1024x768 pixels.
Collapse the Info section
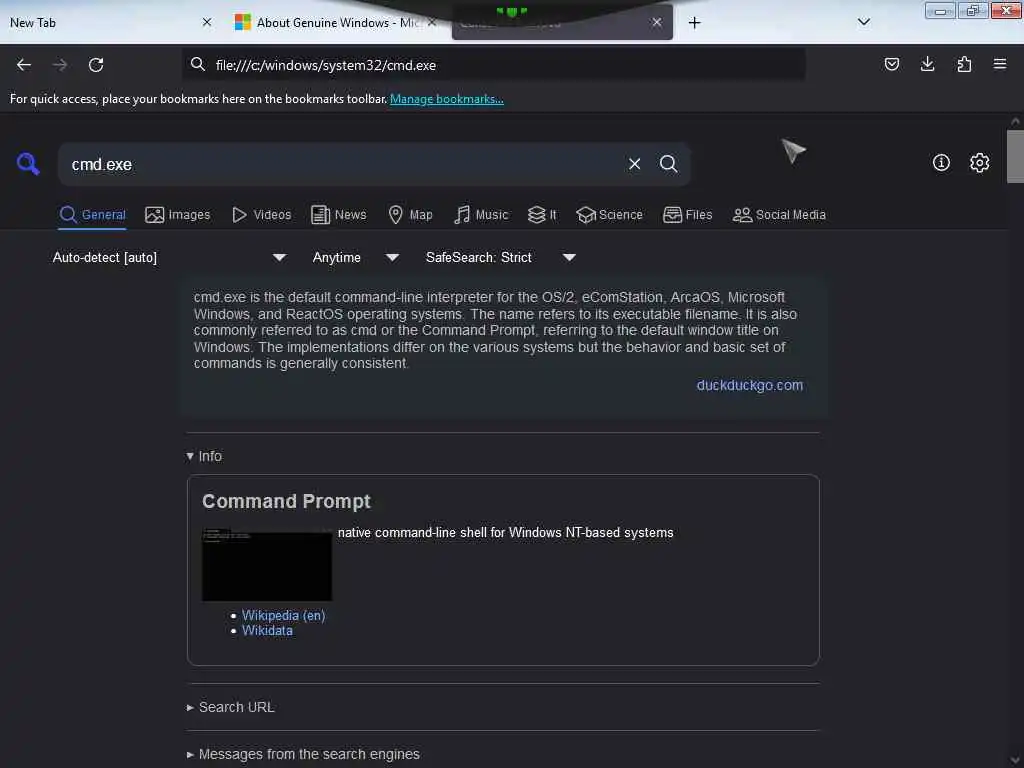204,456
